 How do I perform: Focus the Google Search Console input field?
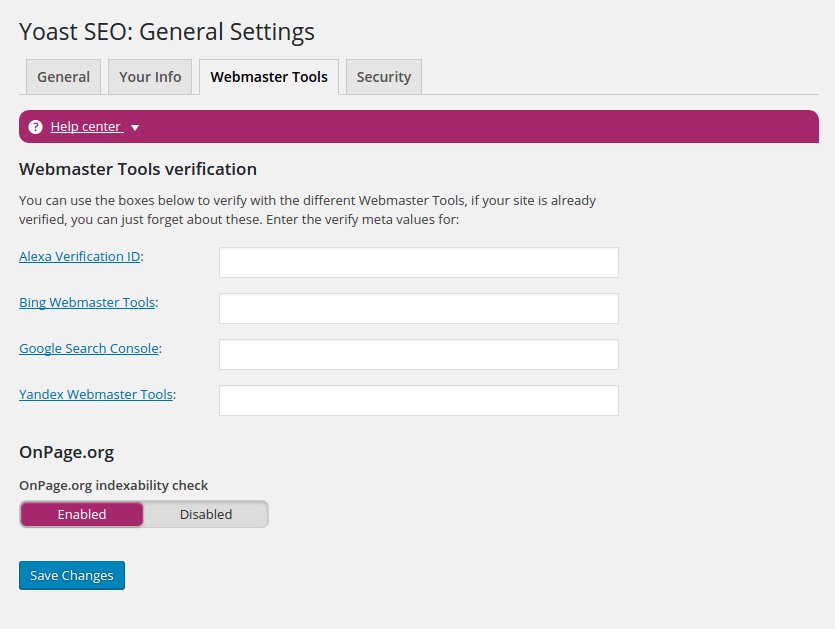tap(419, 354)
